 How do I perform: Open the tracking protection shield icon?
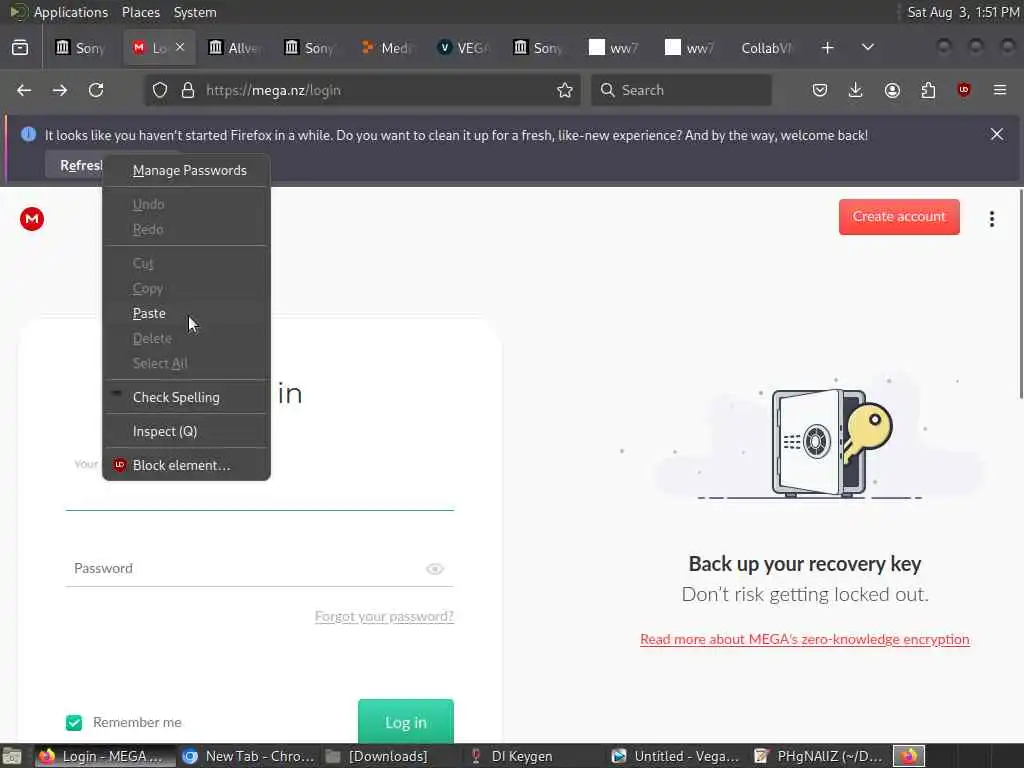pos(160,90)
